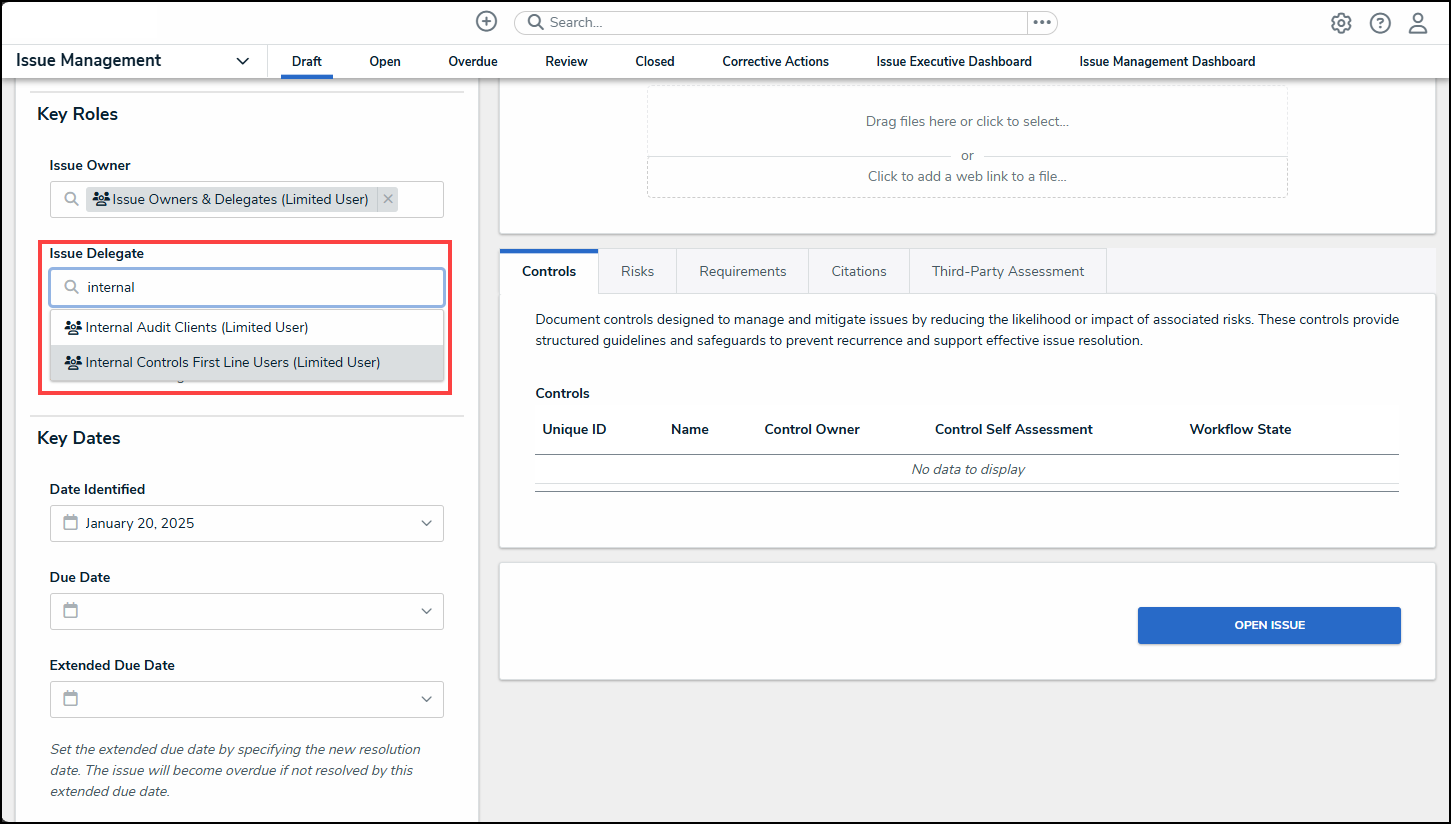Click the search bar ellipsis options icon

point(1042,22)
